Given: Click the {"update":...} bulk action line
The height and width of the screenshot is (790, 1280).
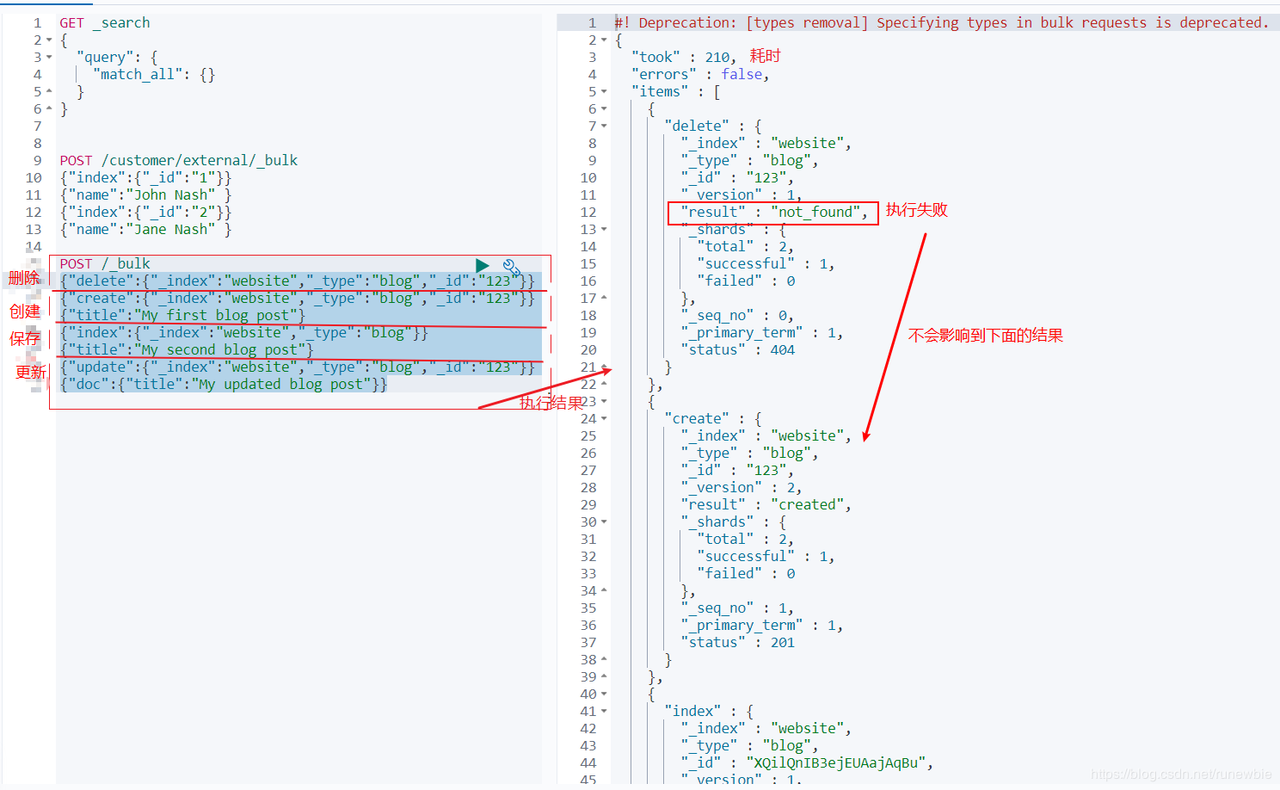Looking at the screenshot, I should click(298, 367).
